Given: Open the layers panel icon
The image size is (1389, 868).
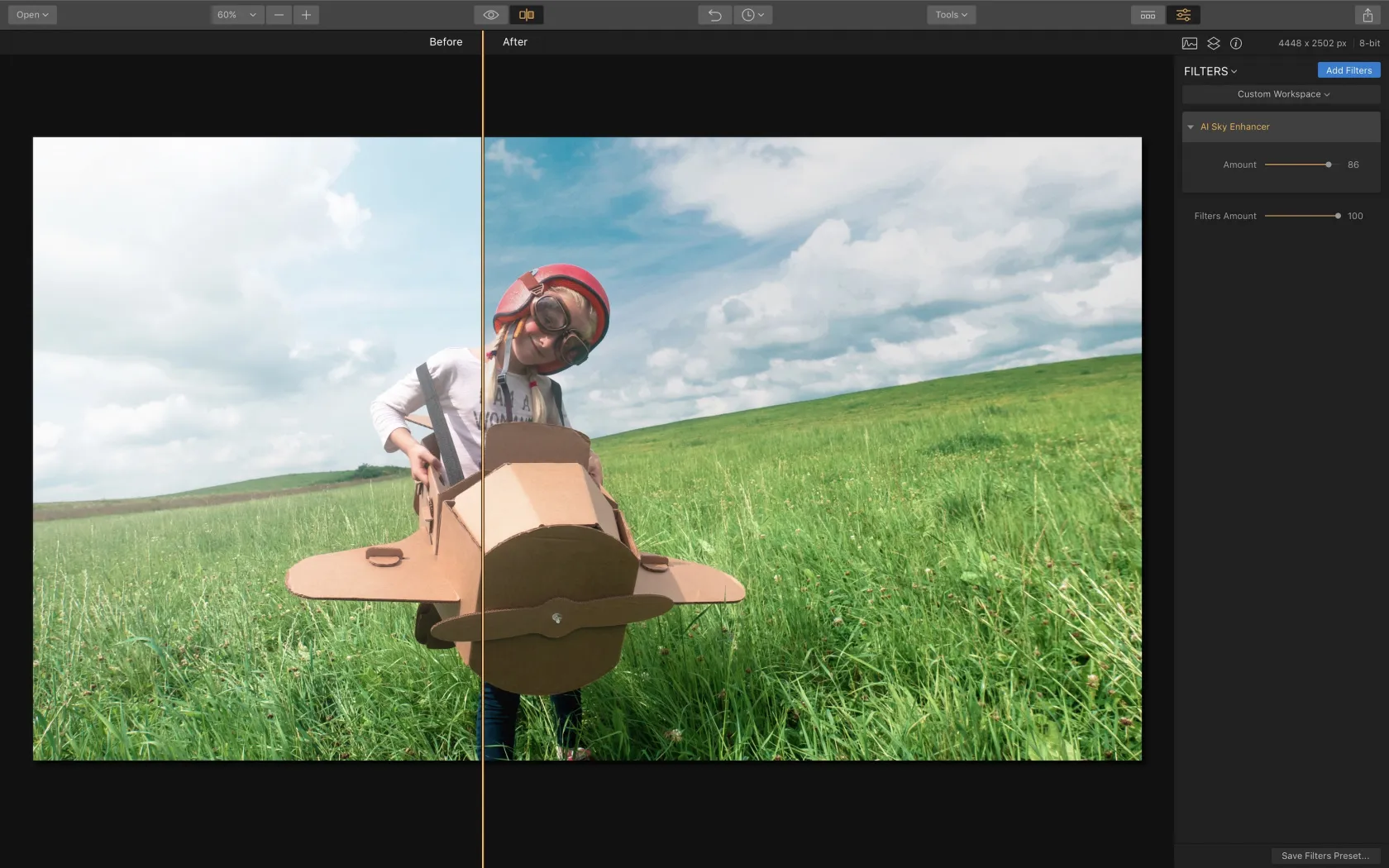Looking at the screenshot, I should point(1213,43).
